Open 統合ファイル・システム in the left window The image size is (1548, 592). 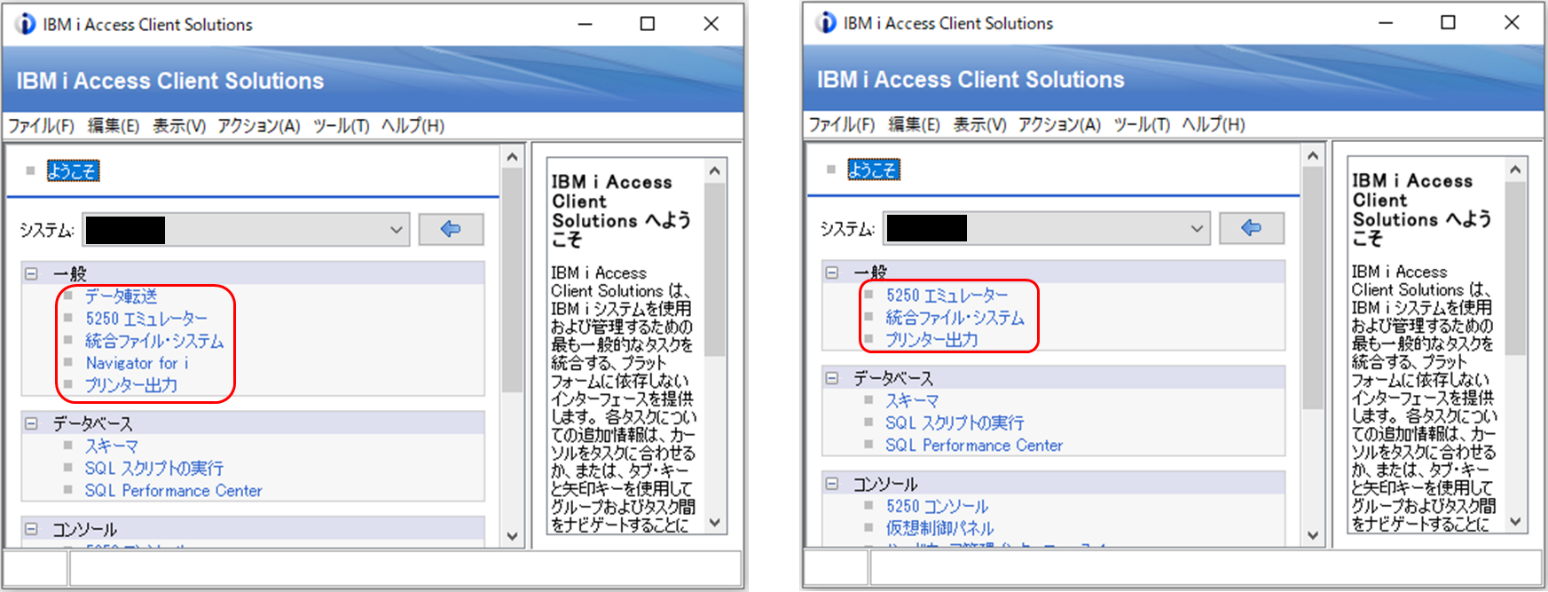(155, 341)
